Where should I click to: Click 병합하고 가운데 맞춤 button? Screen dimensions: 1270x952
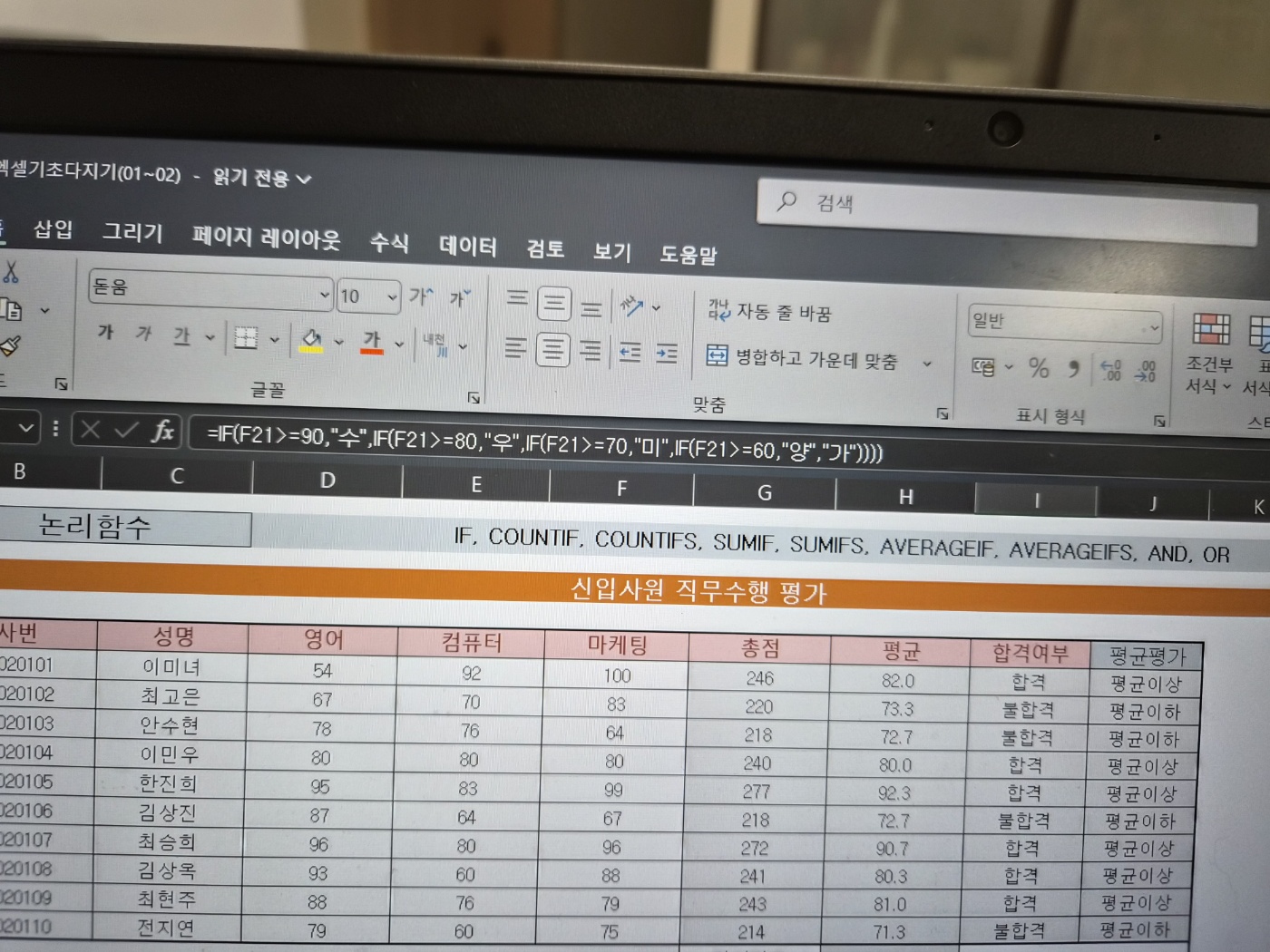click(803, 358)
